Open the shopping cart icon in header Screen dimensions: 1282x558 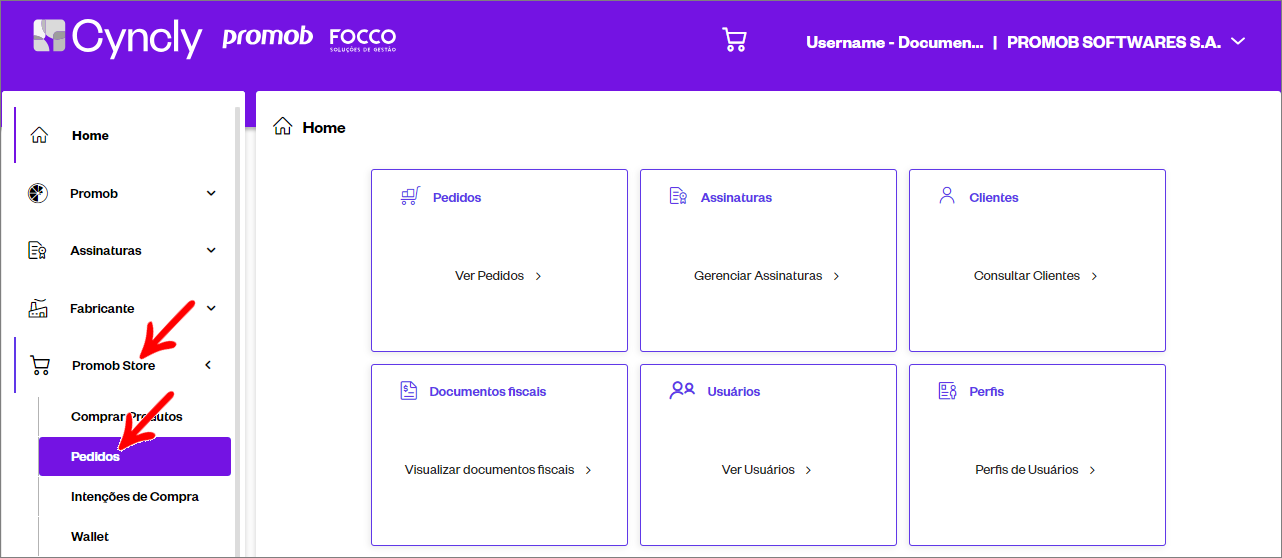pyautogui.click(x=734, y=40)
